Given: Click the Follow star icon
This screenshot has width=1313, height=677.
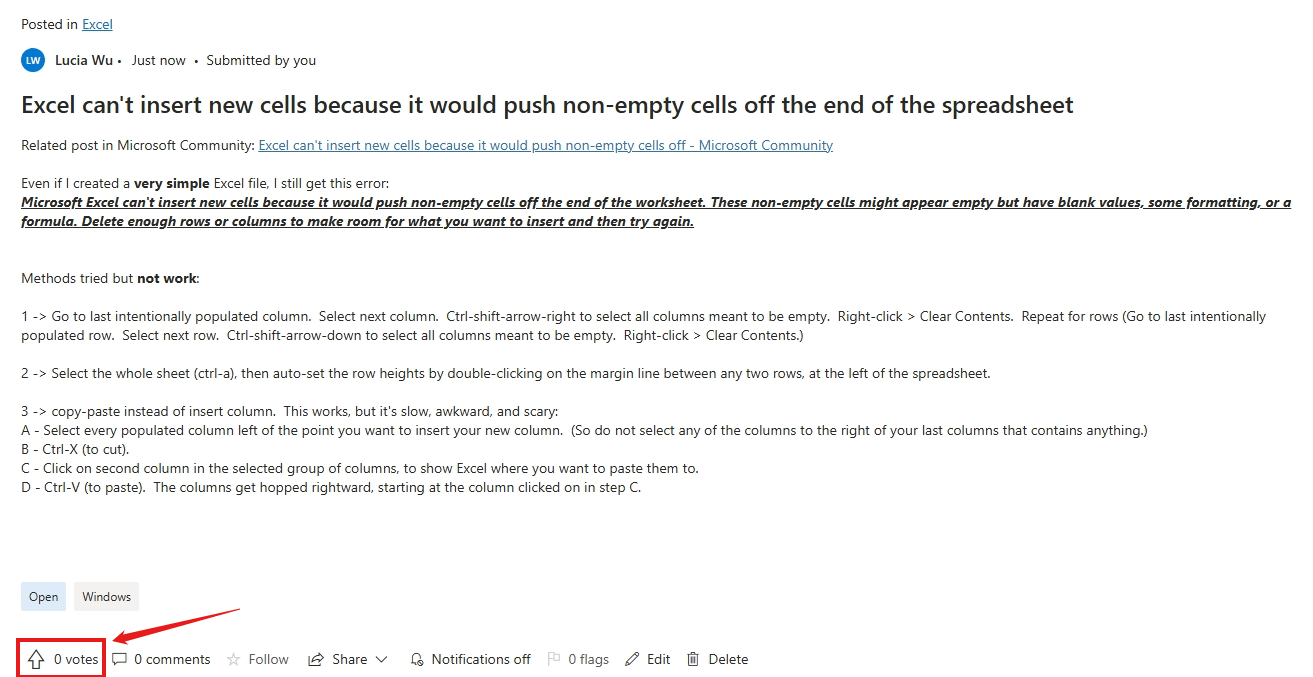Looking at the screenshot, I should (x=233, y=659).
